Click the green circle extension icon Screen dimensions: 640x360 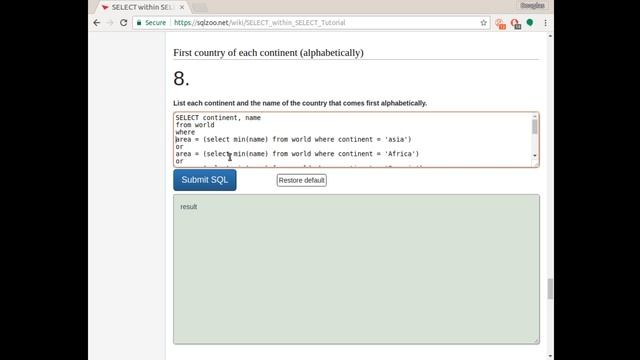(530, 22)
